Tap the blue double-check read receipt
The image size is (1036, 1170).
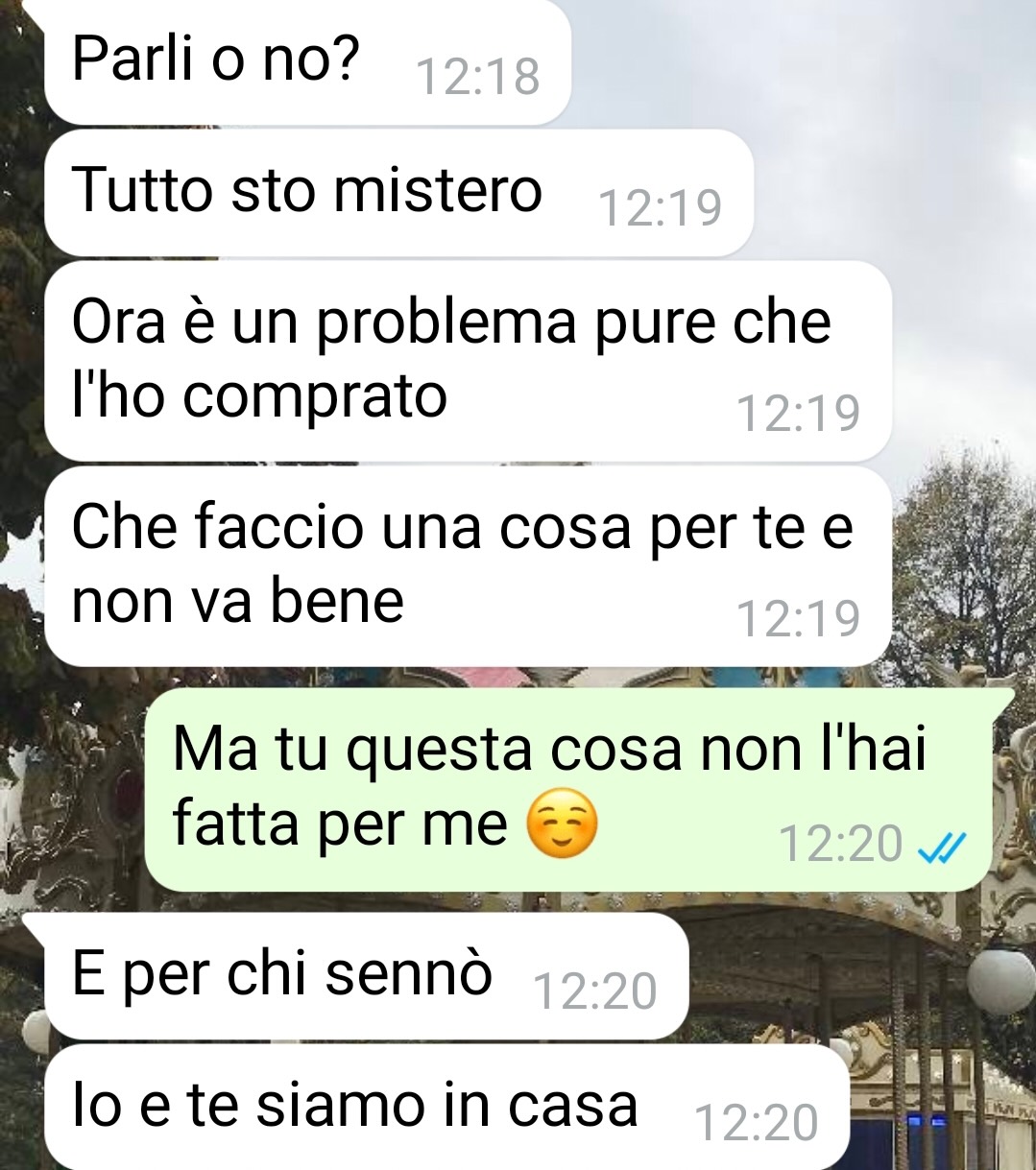tap(941, 846)
